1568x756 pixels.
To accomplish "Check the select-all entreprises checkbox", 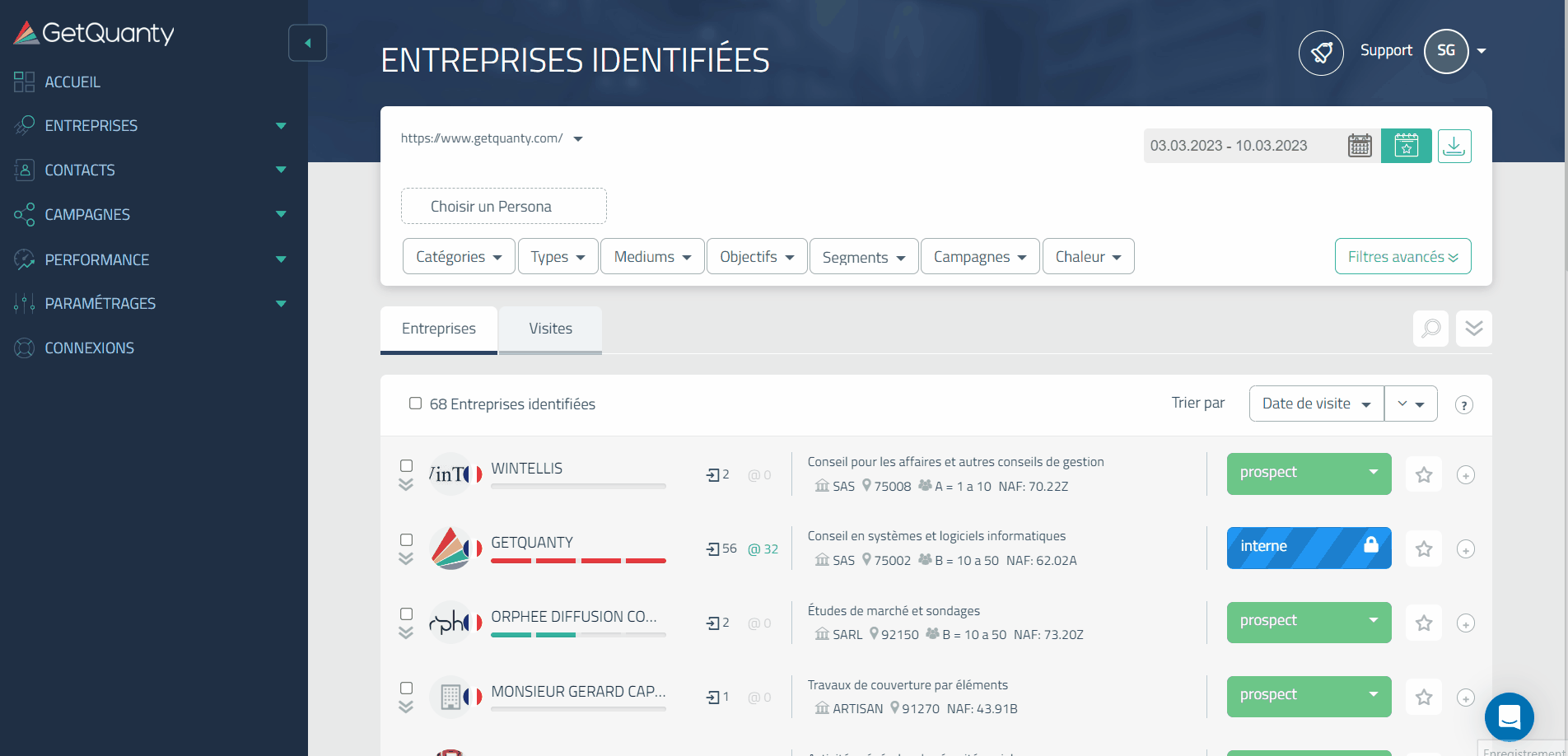I will click(415, 404).
